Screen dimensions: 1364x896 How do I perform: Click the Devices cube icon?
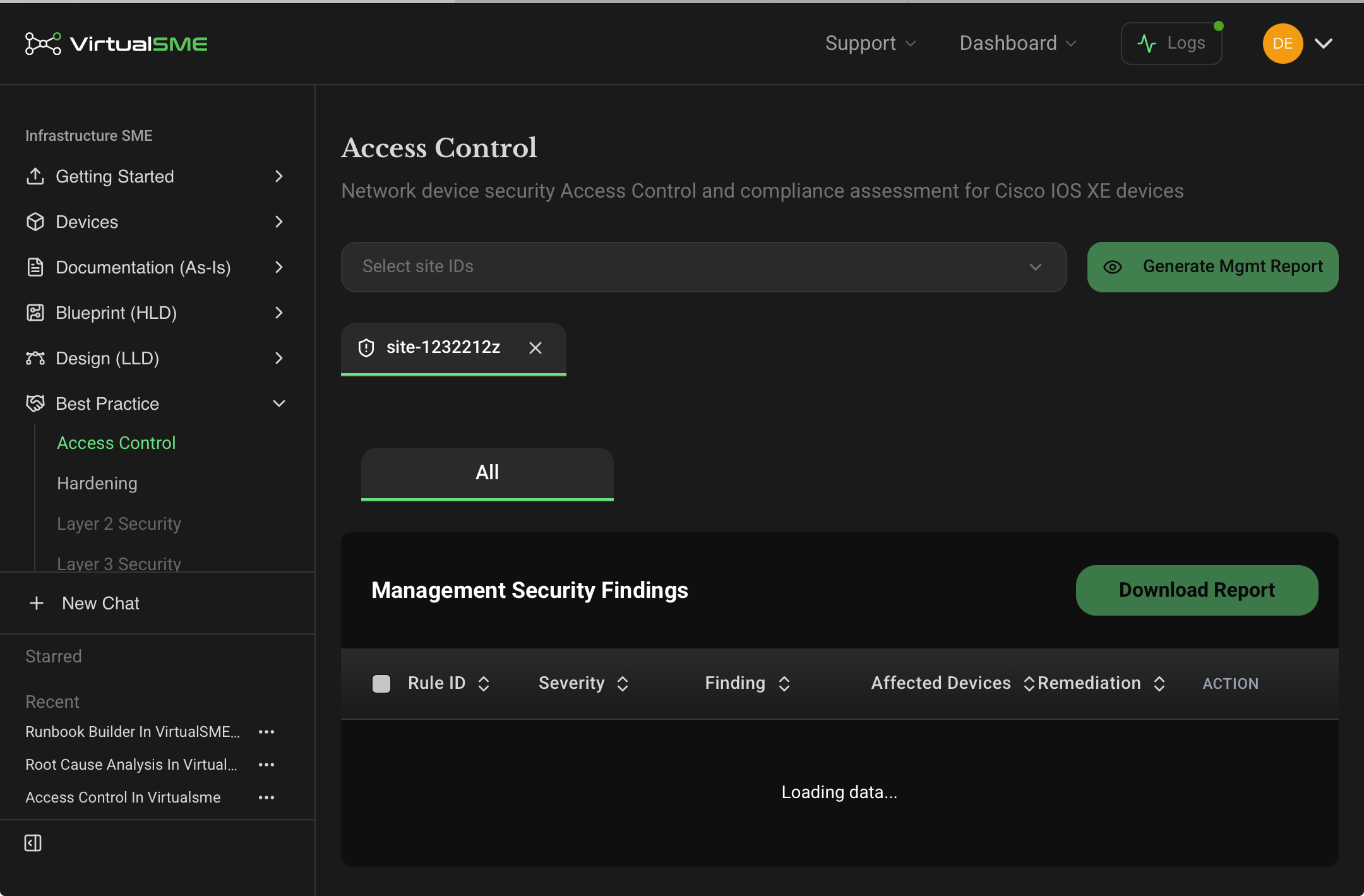coord(35,222)
